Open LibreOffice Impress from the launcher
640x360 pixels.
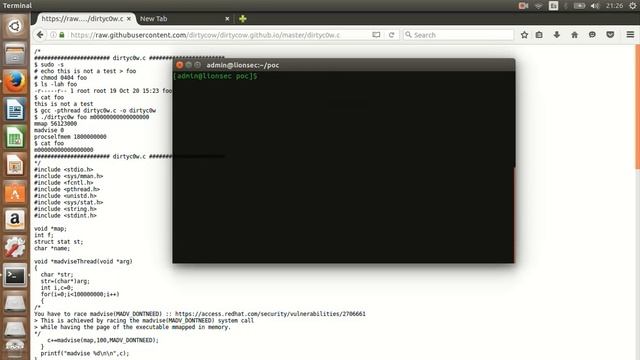tap(15, 165)
